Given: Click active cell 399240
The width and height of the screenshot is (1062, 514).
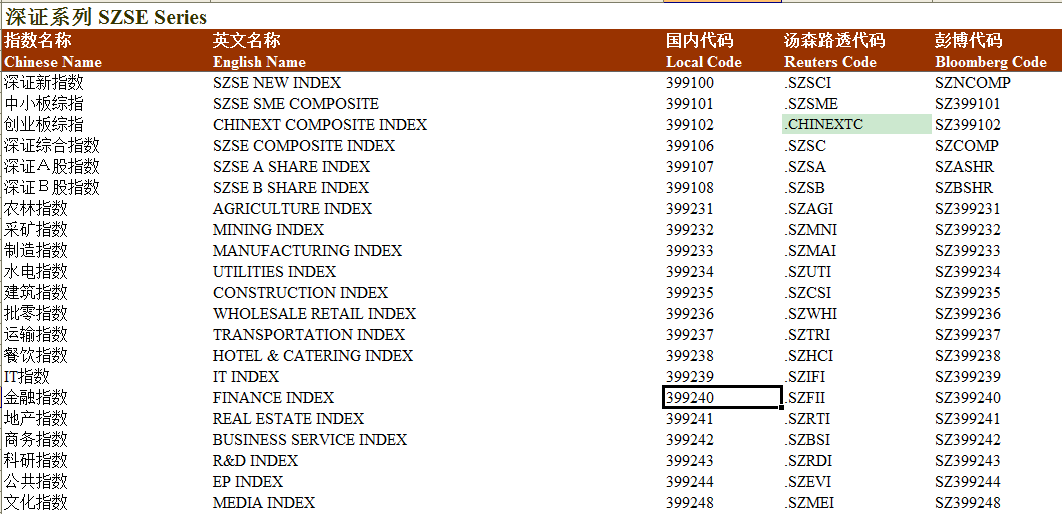Looking at the screenshot, I should click(x=722, y=398).
